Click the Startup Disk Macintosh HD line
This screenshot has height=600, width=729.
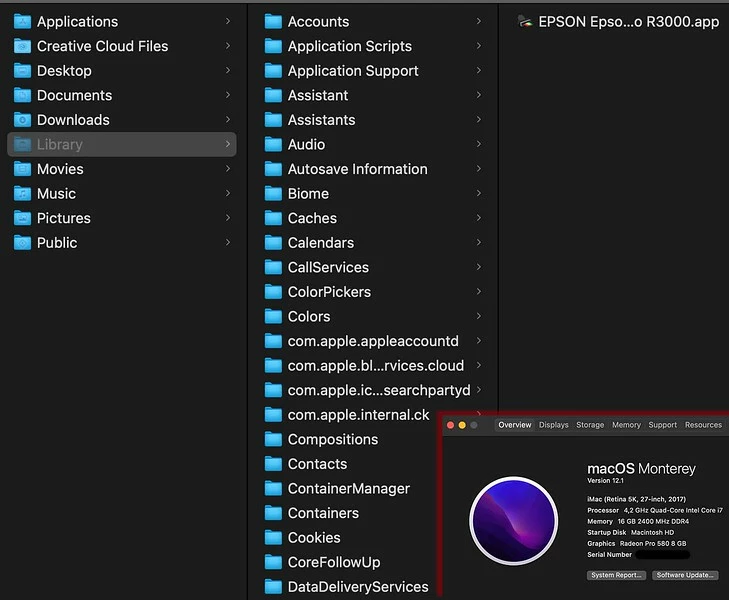coord(630,533)
